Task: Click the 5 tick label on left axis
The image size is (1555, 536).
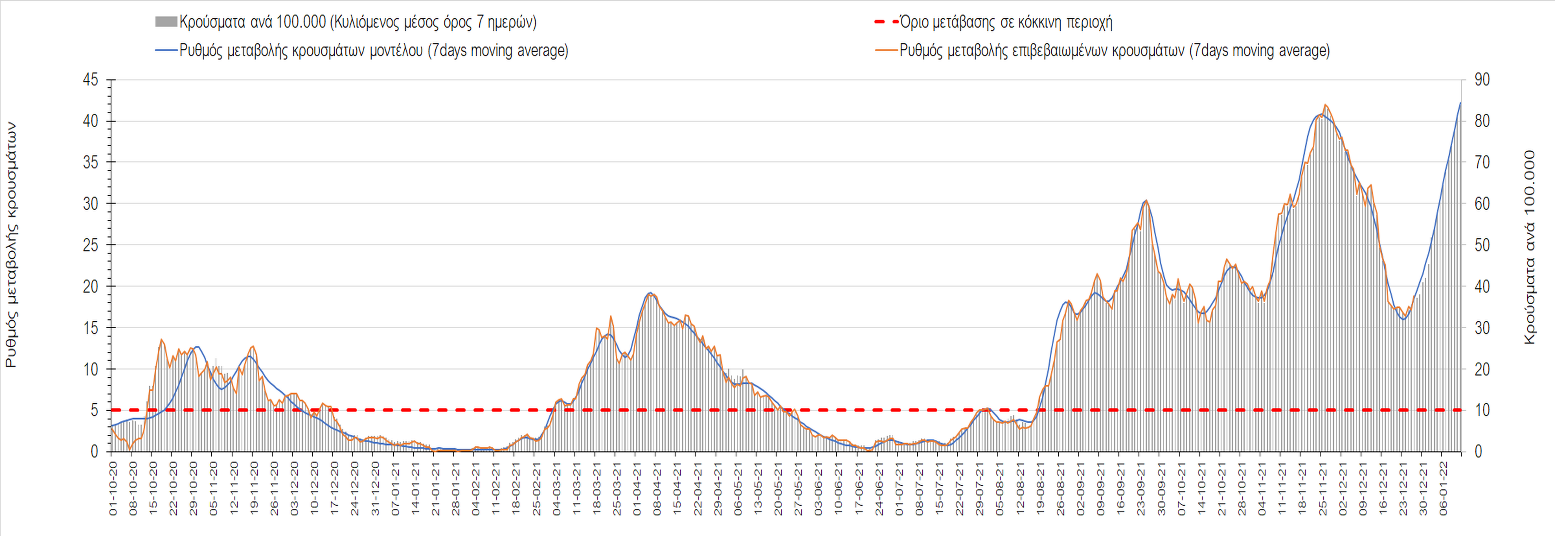Action: [x=94, y=410]
